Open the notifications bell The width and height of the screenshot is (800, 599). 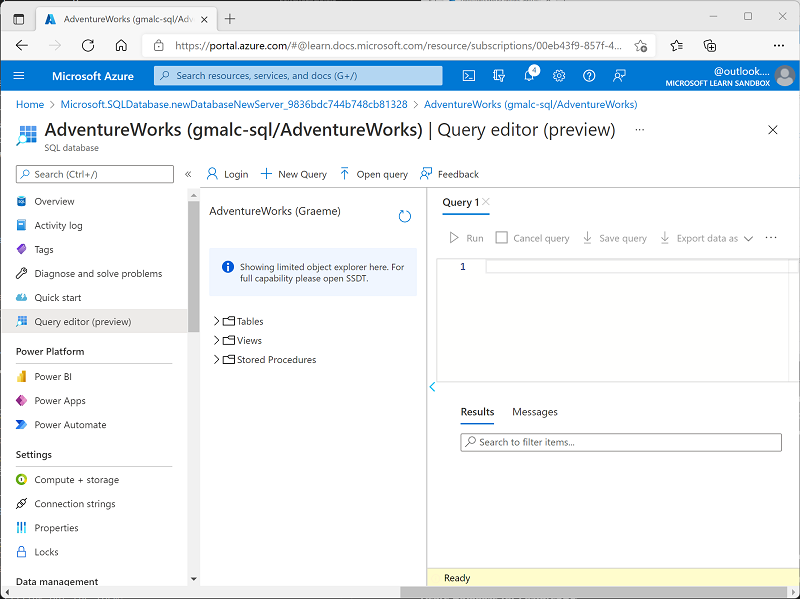pyautogui.click(x=529, y=76)
